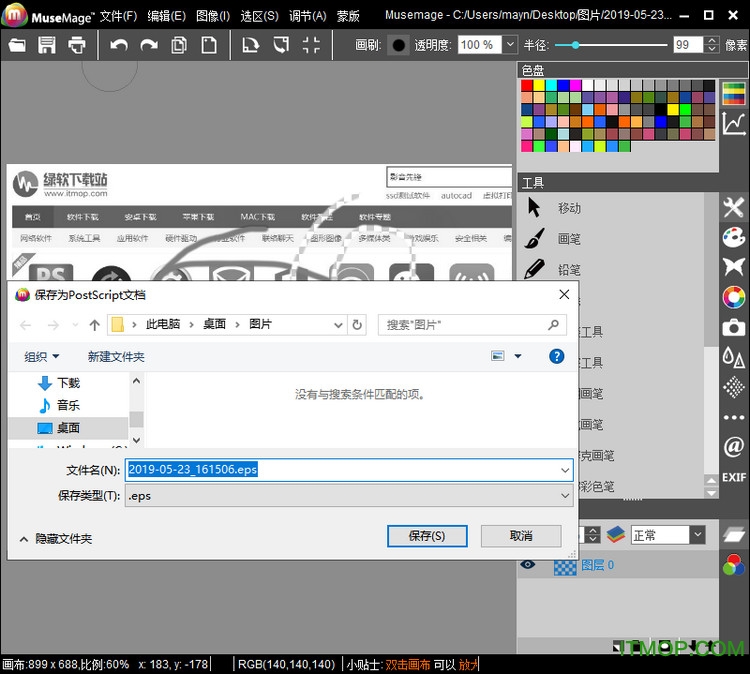
Task: Save image with the floppy disk icon
Action: (47, 45)
